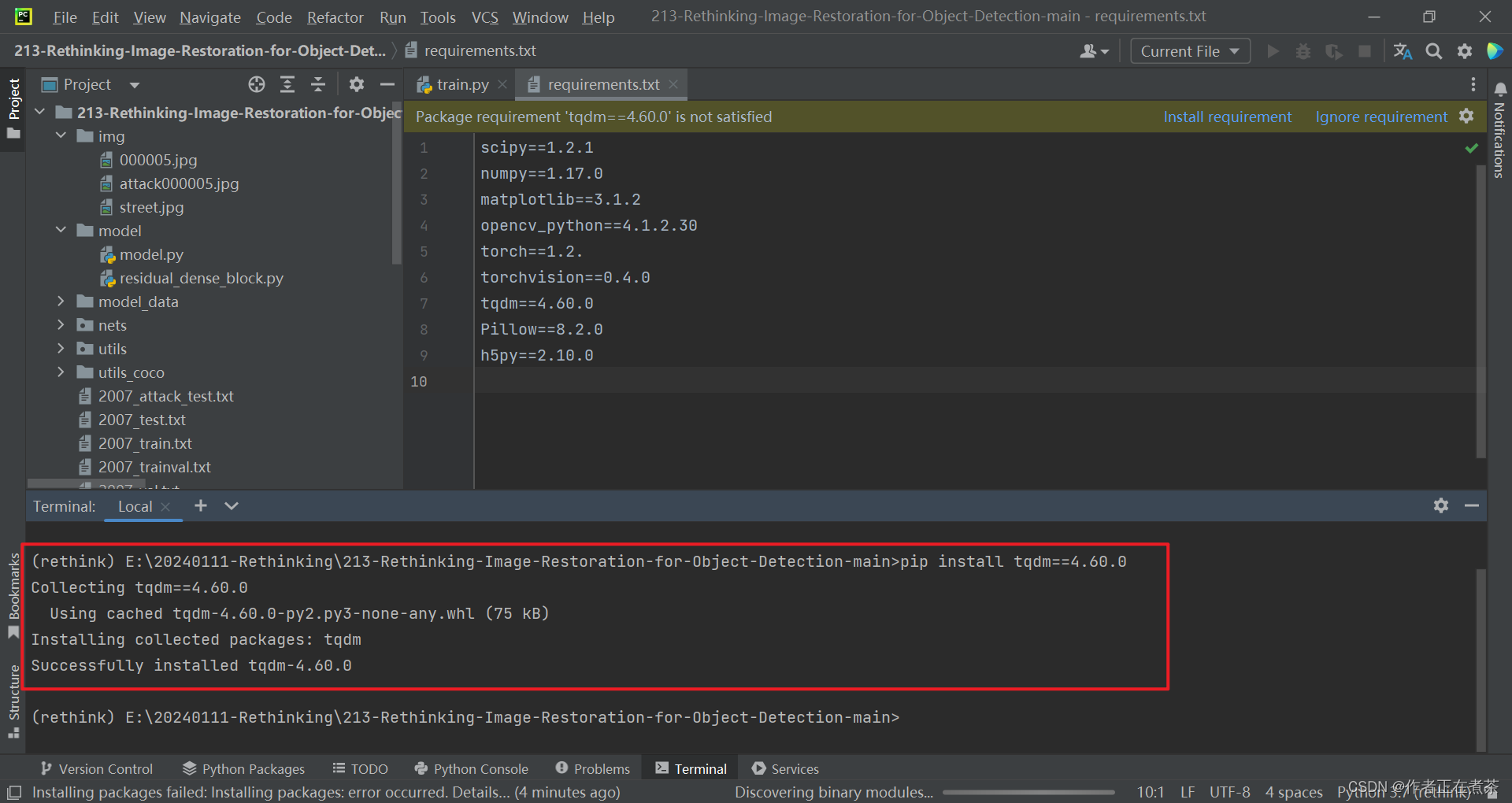Click the Project tree vertical scrollbar
The width and height of the screenshot is (1512, 803).
[x=397, y=183]
